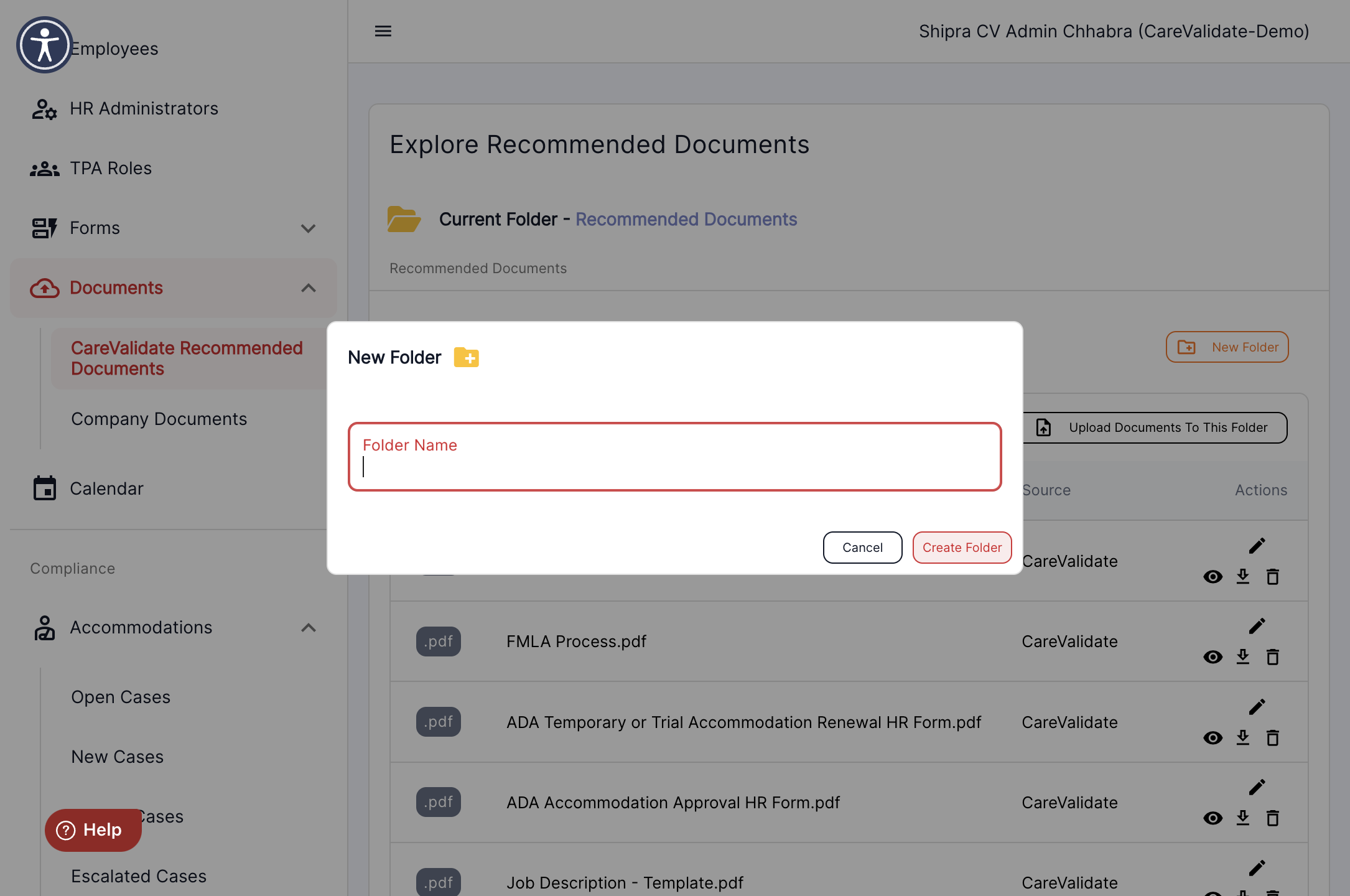Go to Company Documents
Screen dimensions: 1350x896
pos(159,419)
